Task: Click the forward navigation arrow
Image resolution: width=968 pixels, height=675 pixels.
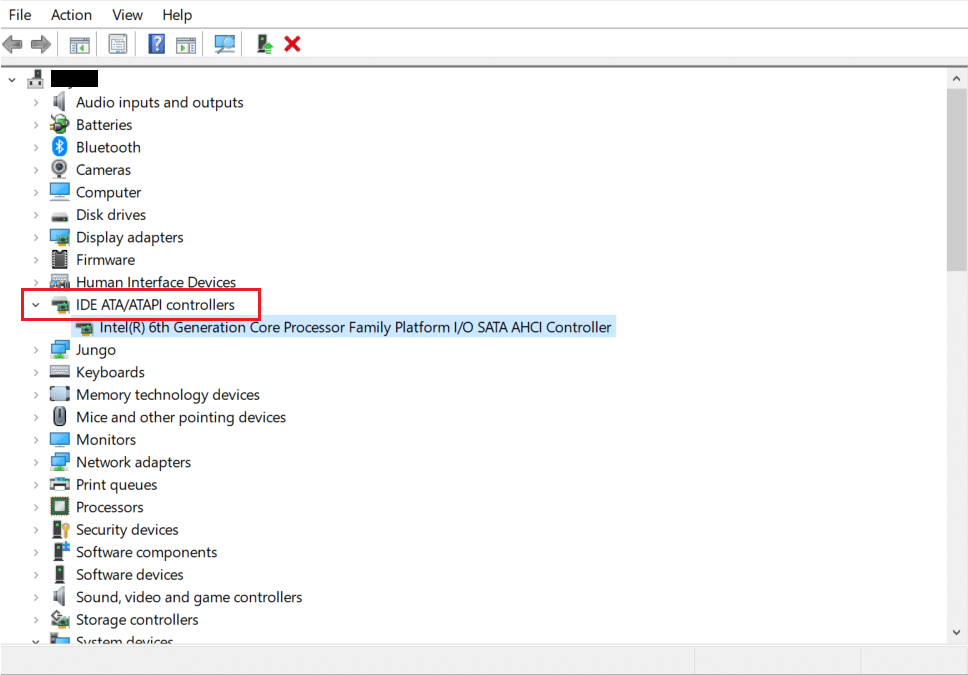Action: pyautogui.click(x=39, y=44)
